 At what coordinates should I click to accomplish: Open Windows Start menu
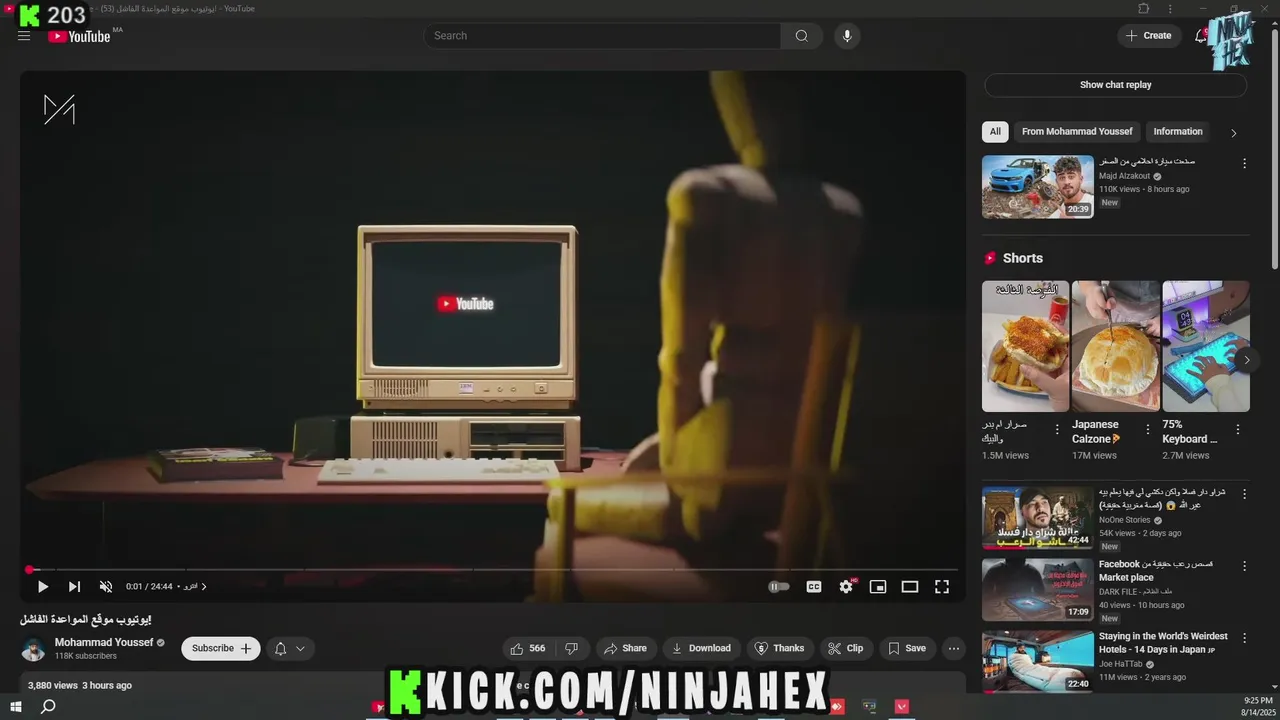tap(16, 707)
